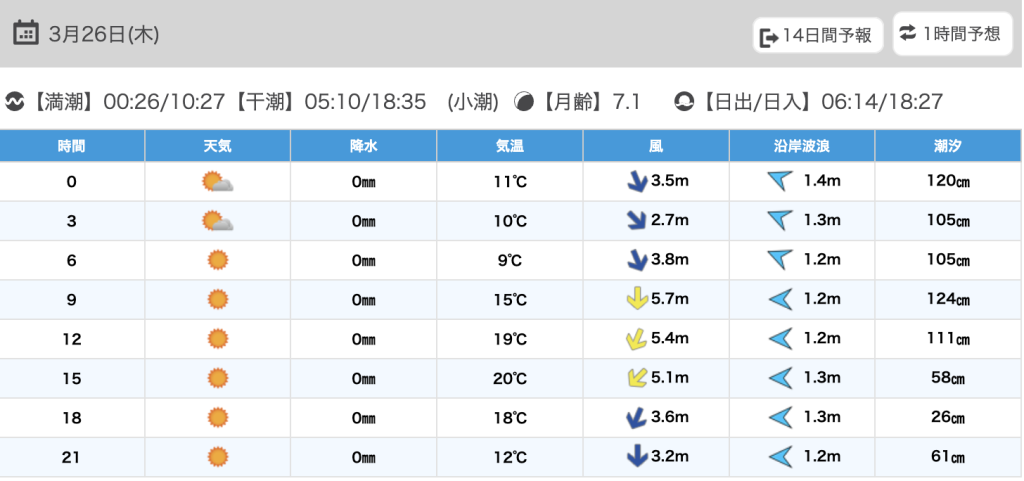Click blue wind arrow showing 3.2m
This screenshot has width=1024, height=481.
(x=635, y=457)
